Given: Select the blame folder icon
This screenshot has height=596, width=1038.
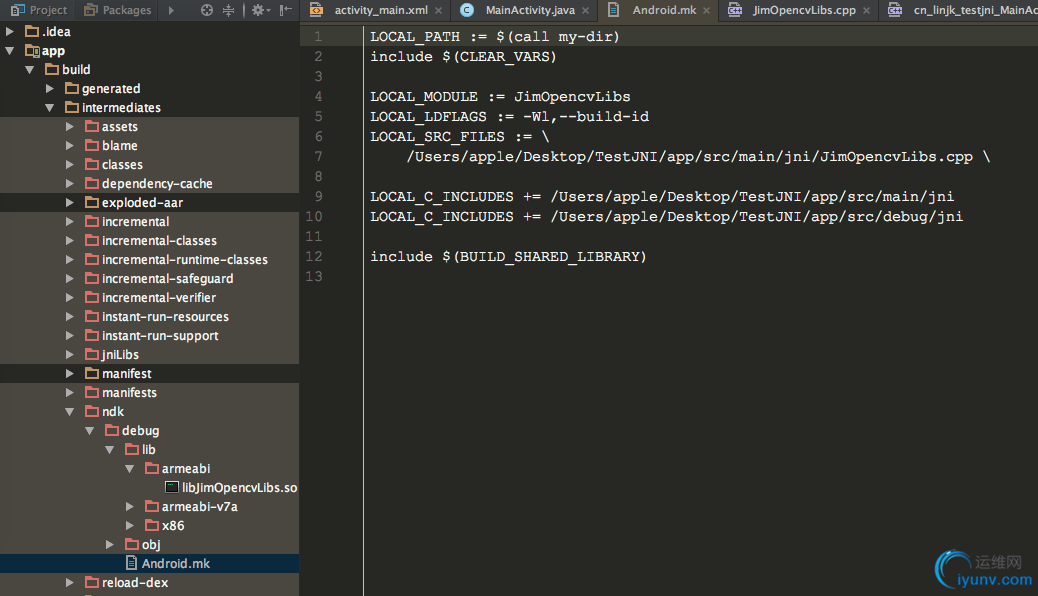Looking at the screenshot, I should coord(92,146).
